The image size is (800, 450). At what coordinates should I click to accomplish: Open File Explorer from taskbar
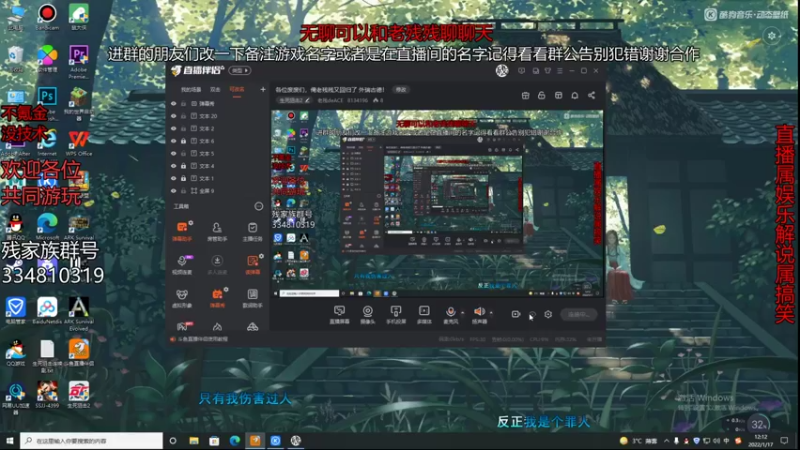(194, 440)
